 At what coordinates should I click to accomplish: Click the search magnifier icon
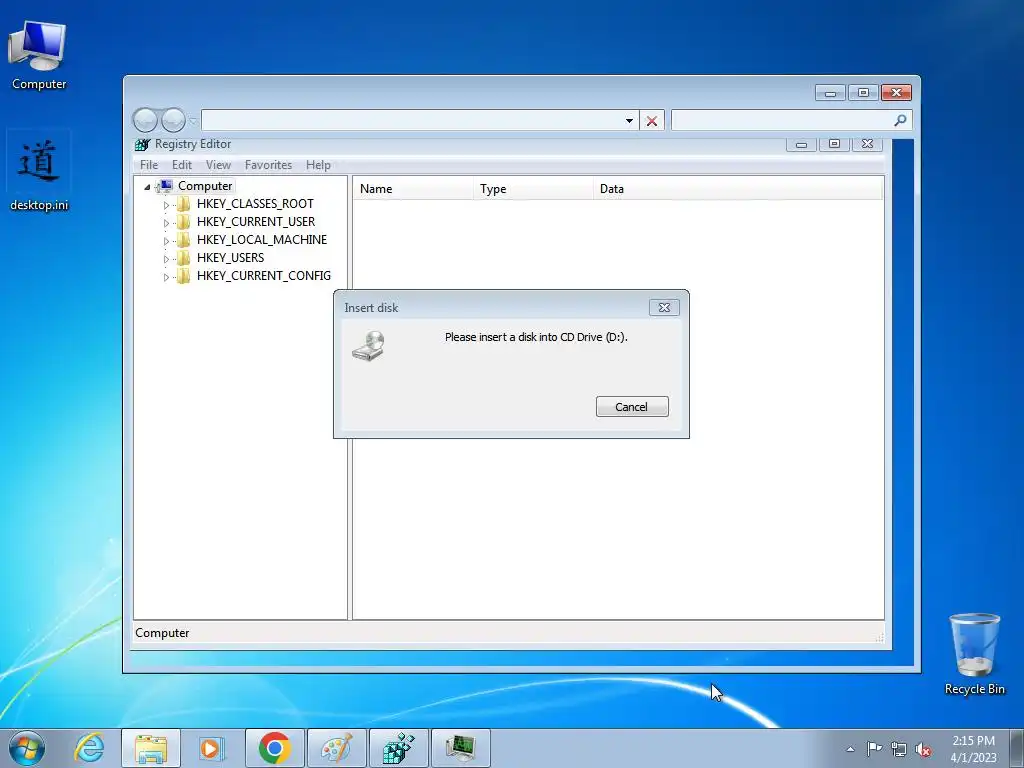click(900, 120)
